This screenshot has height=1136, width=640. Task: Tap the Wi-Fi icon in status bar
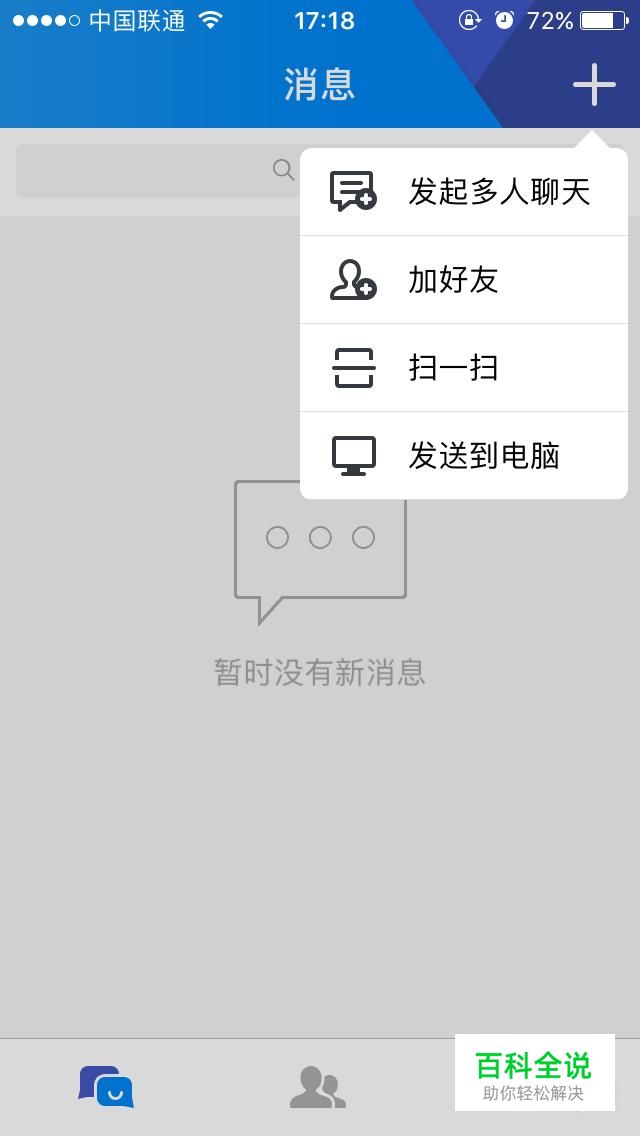point(210,20)
